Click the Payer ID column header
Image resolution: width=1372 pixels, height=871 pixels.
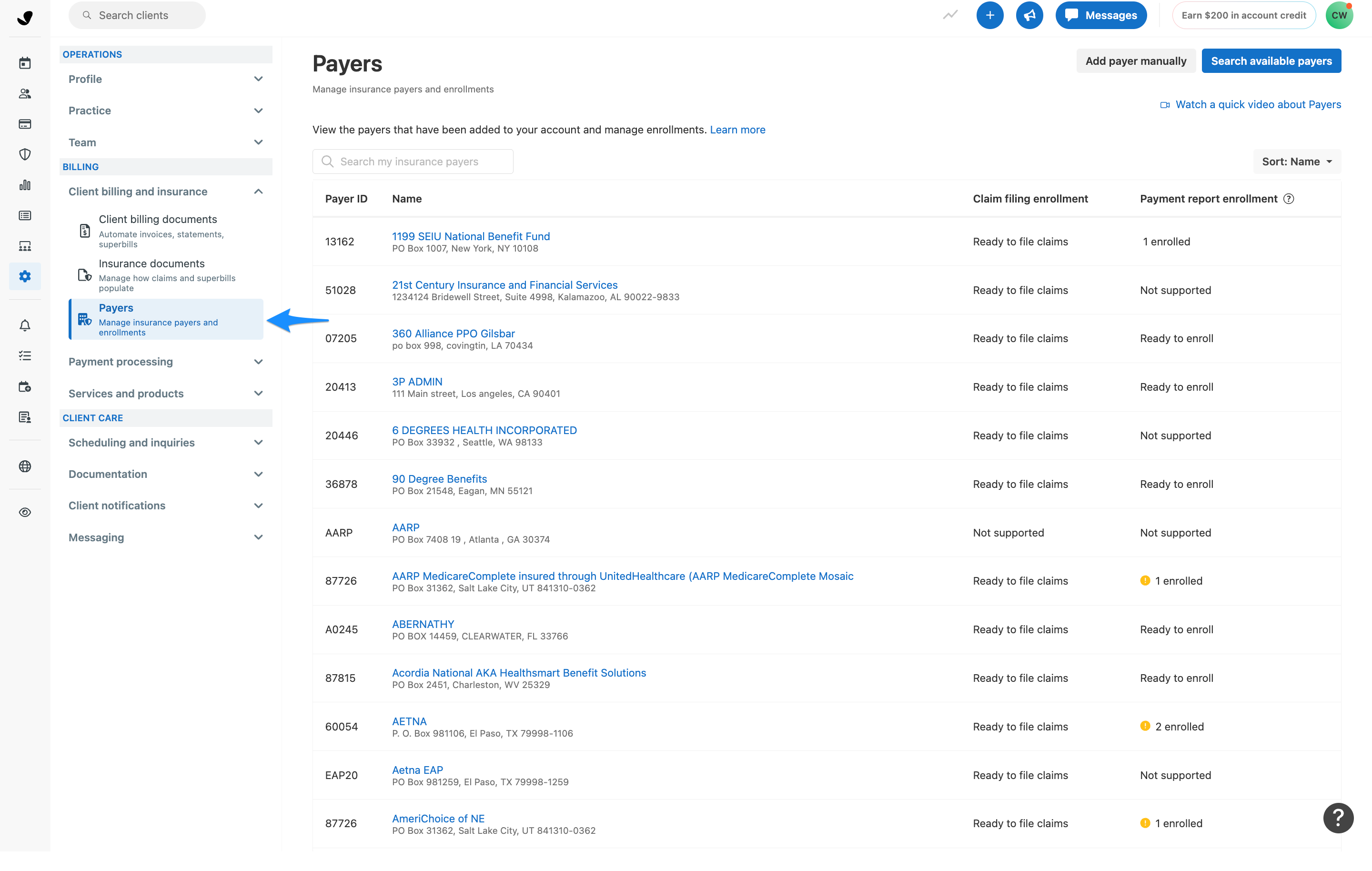point(346,199)
